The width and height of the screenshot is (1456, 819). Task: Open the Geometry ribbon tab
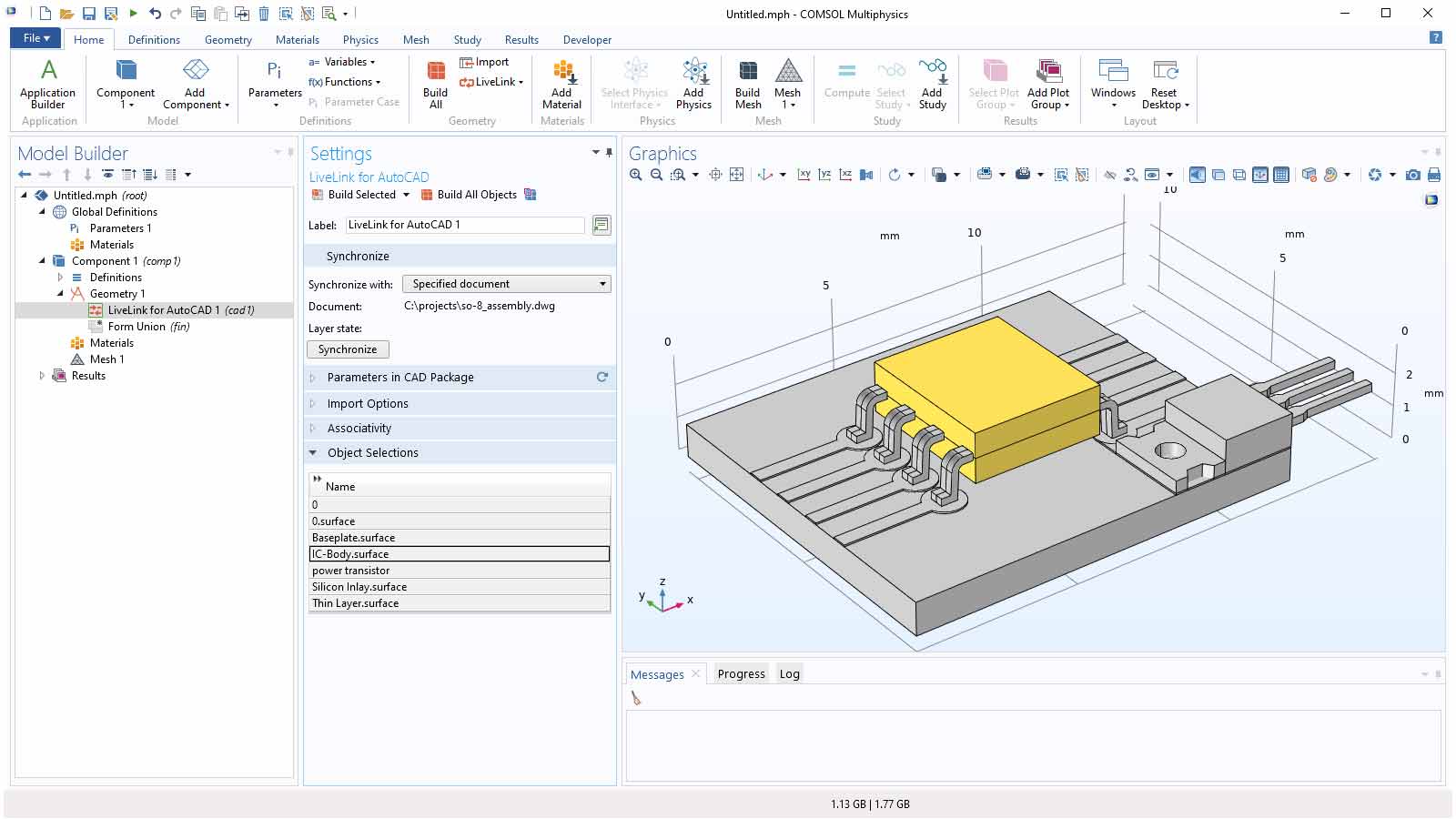click(x=227, y=40)
